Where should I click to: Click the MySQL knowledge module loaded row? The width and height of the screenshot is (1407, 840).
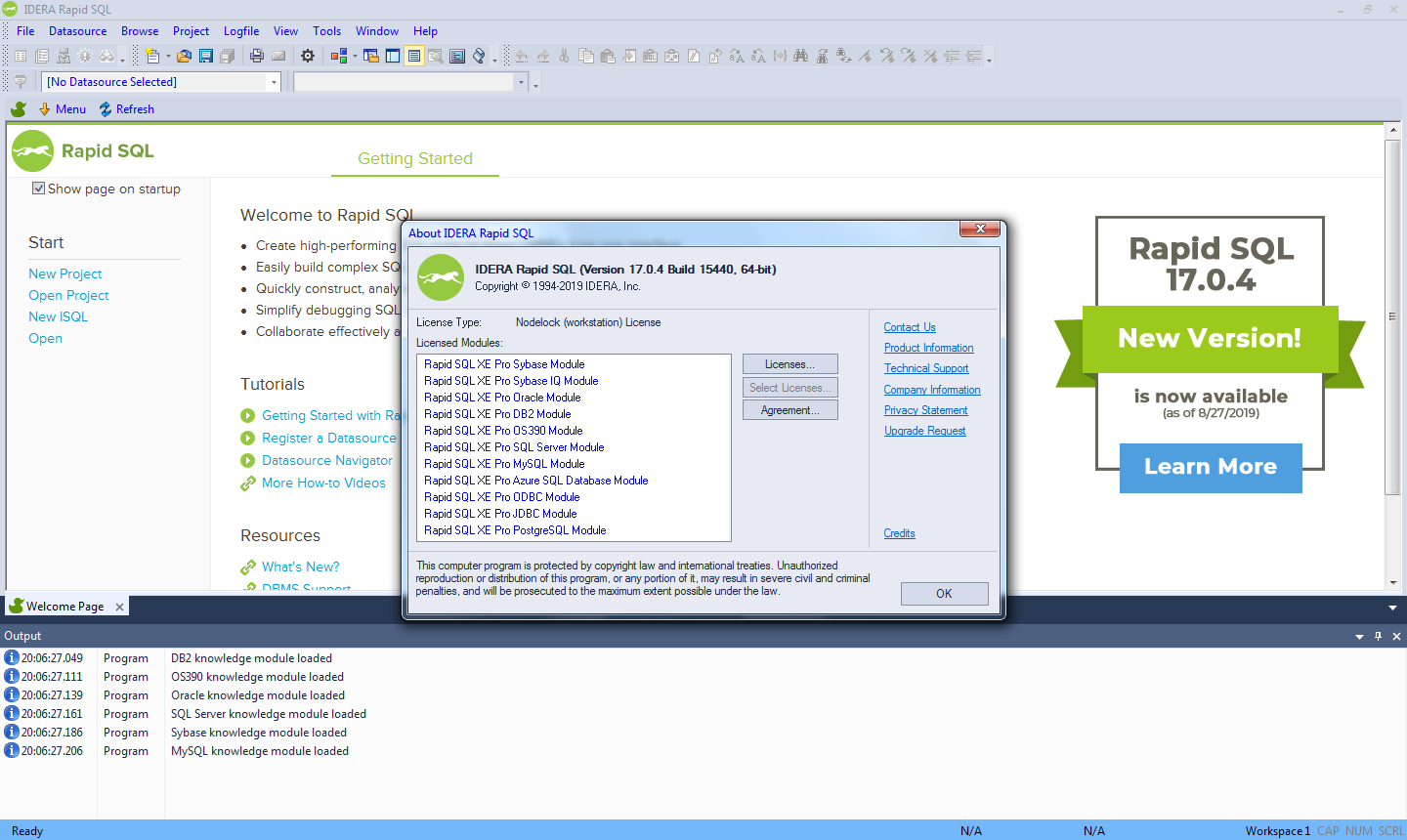(x=260, y=751)
